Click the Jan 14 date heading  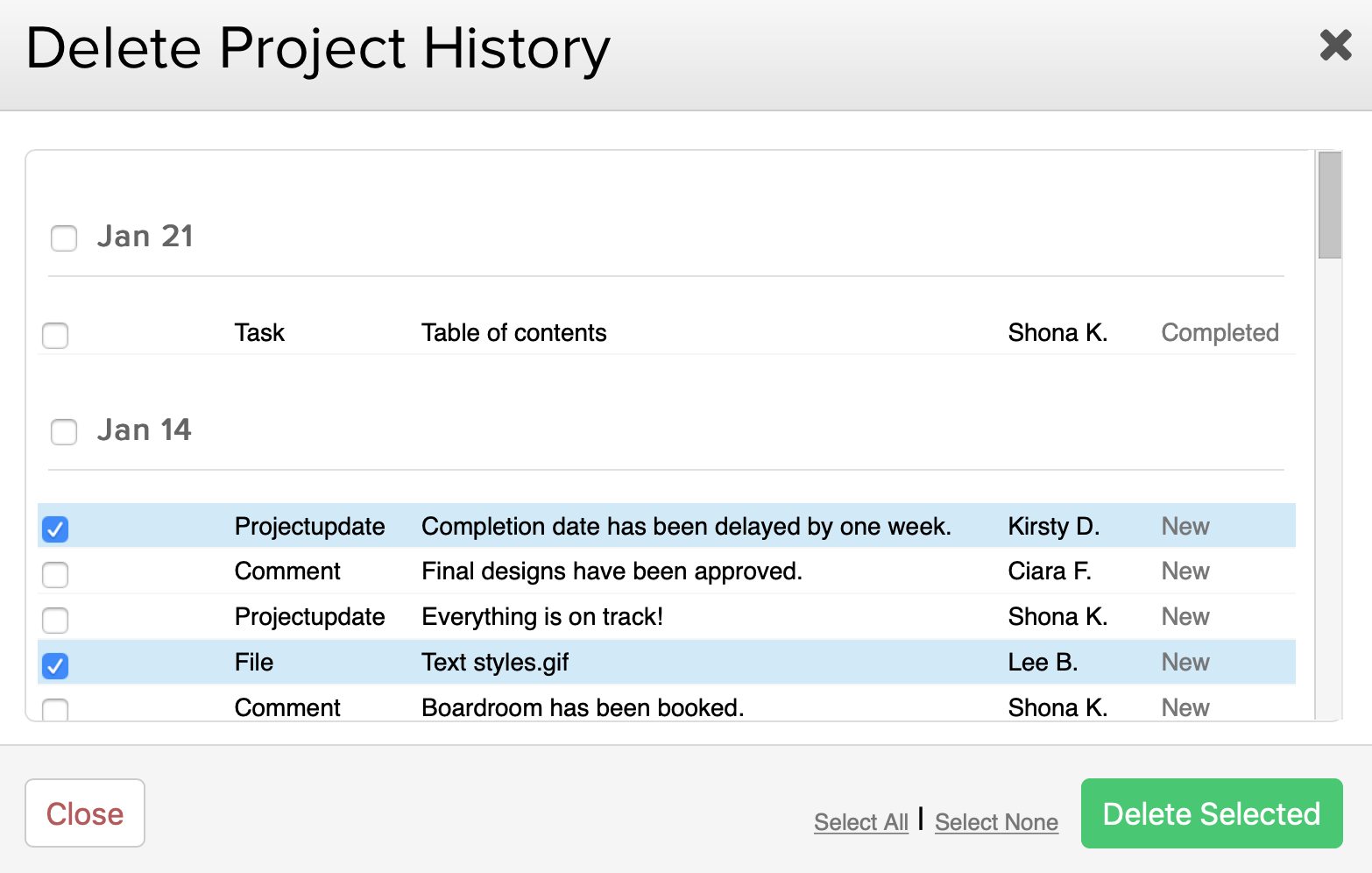point(144,430)
